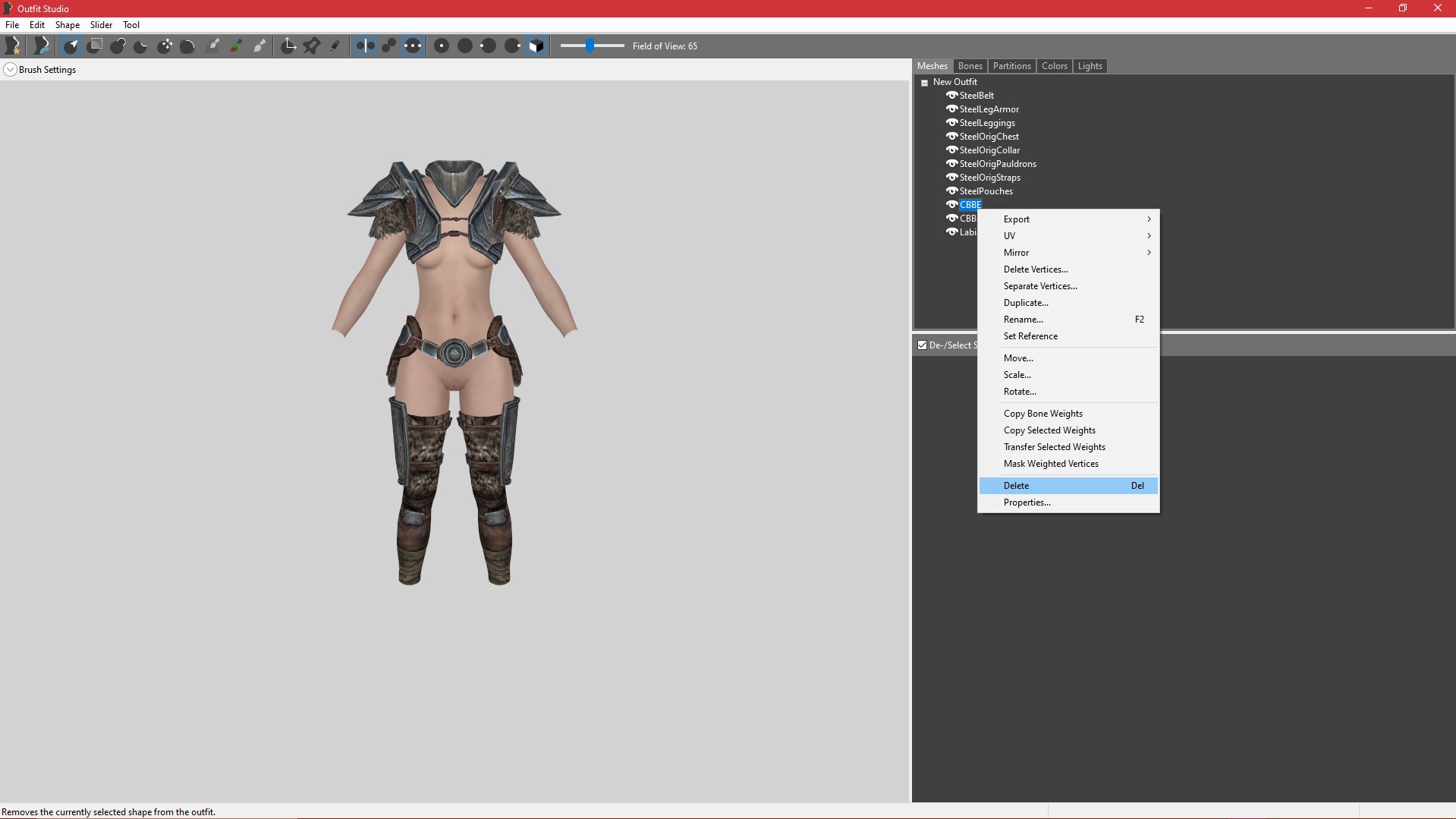The height and width of the screenshot is (819, 1456).
Task: Open the Colors tab
Action: coord(1054,66)
